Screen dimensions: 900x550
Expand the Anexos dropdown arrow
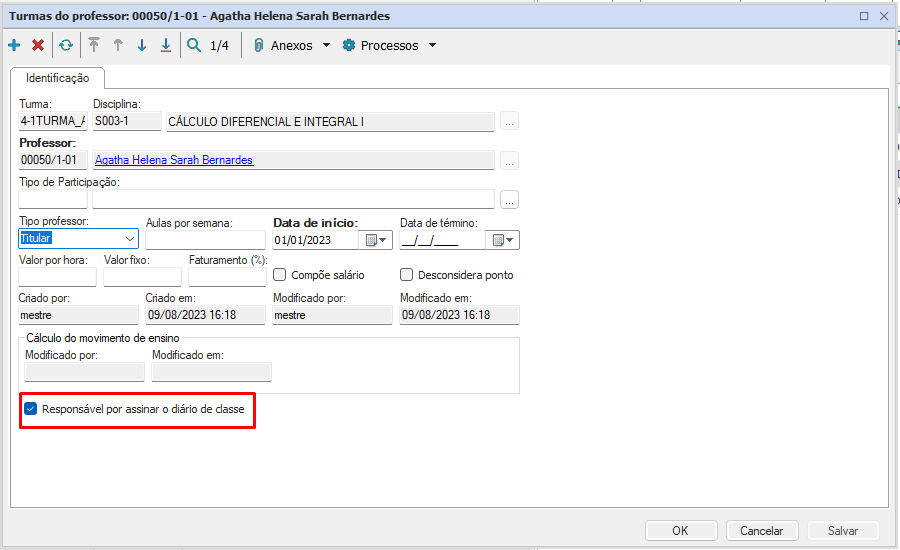tap(326, 45)
